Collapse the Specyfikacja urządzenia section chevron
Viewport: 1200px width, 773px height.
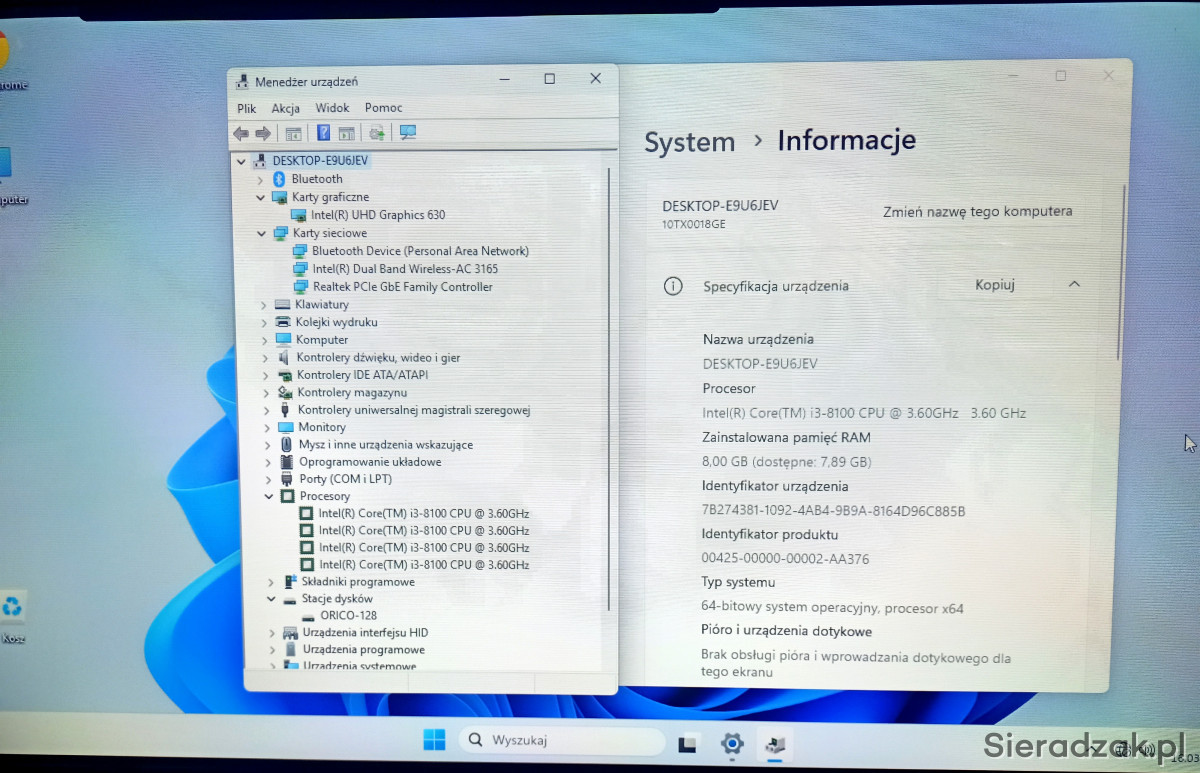coord(1074,285)
